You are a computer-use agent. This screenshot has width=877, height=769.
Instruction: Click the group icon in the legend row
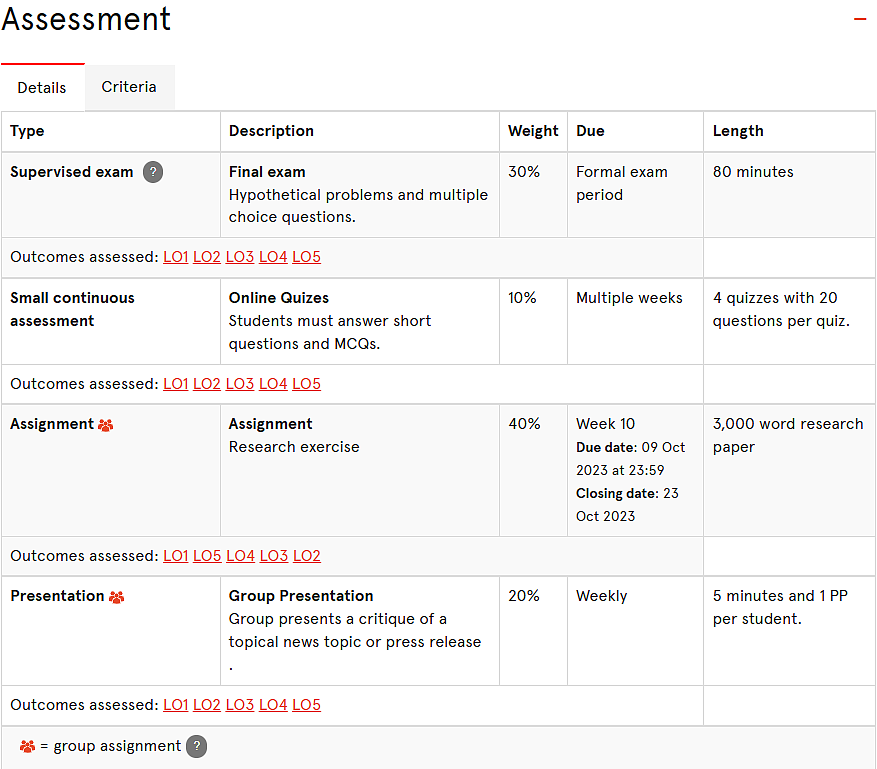(x=27, y=746)
